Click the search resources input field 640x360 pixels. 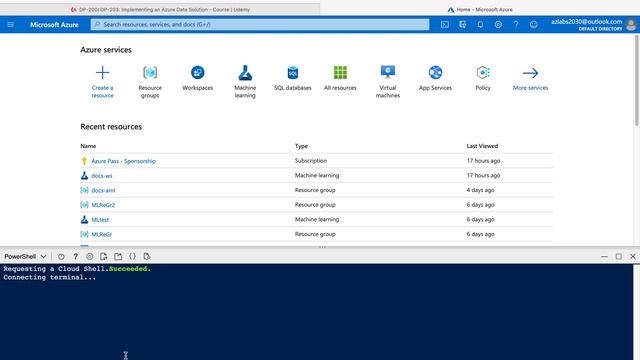pyautogui.click(x=260, y=24)
